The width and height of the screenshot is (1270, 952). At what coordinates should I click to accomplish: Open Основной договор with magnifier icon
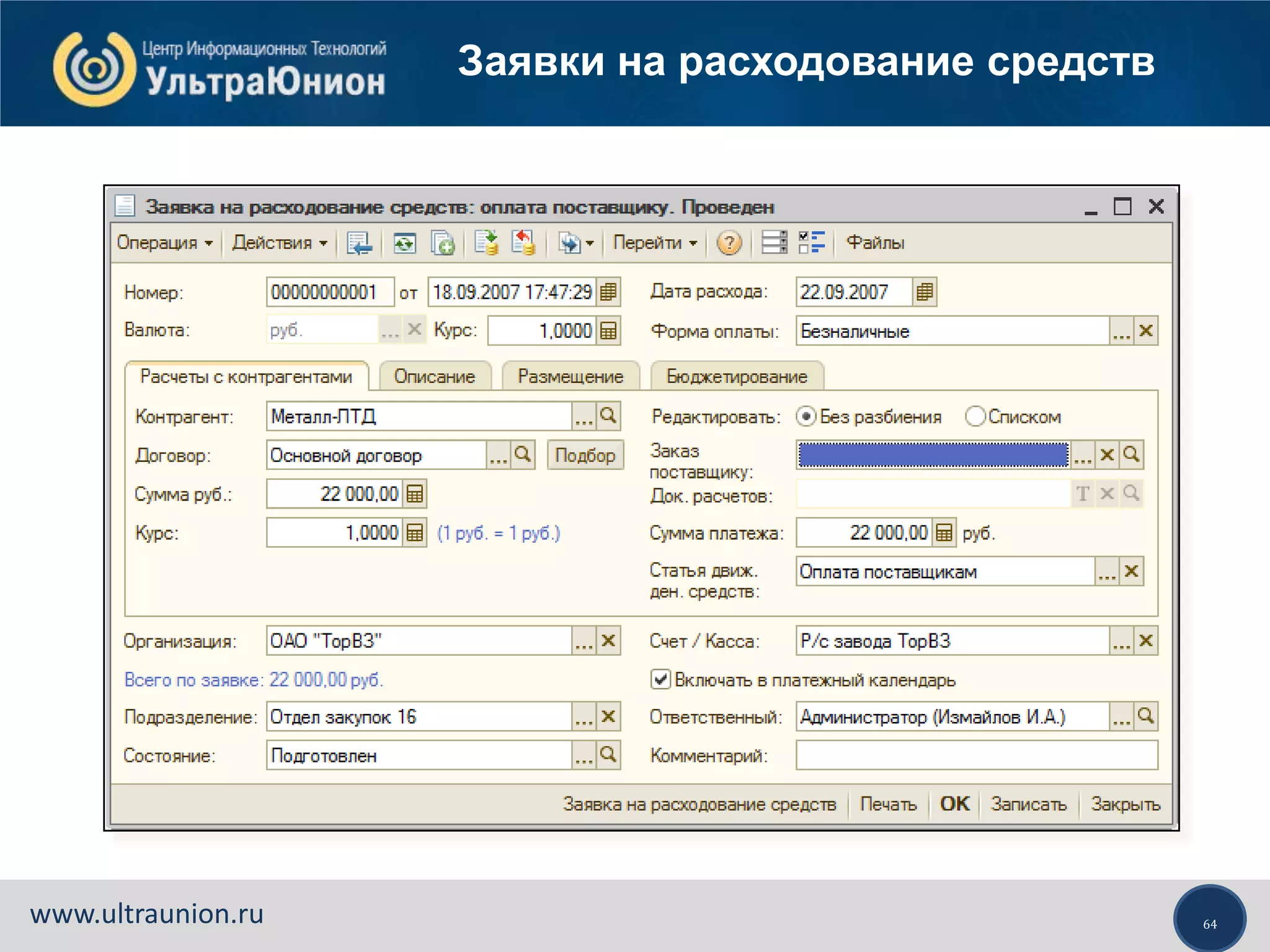coord(523,455)
